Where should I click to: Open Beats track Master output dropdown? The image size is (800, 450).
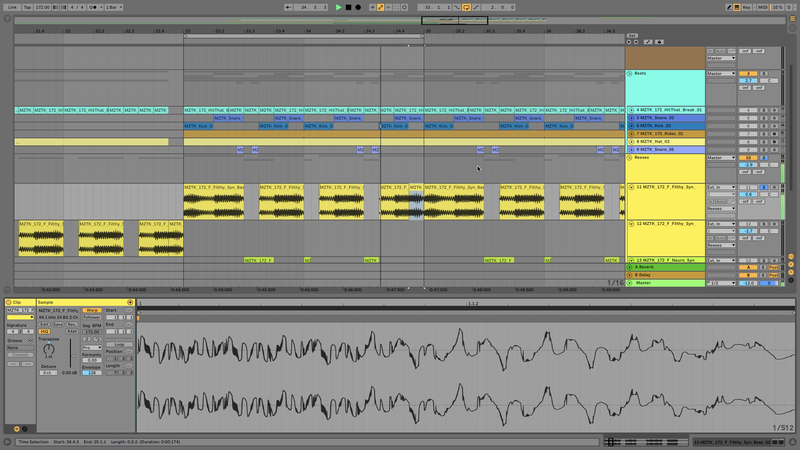click(721, 73)
